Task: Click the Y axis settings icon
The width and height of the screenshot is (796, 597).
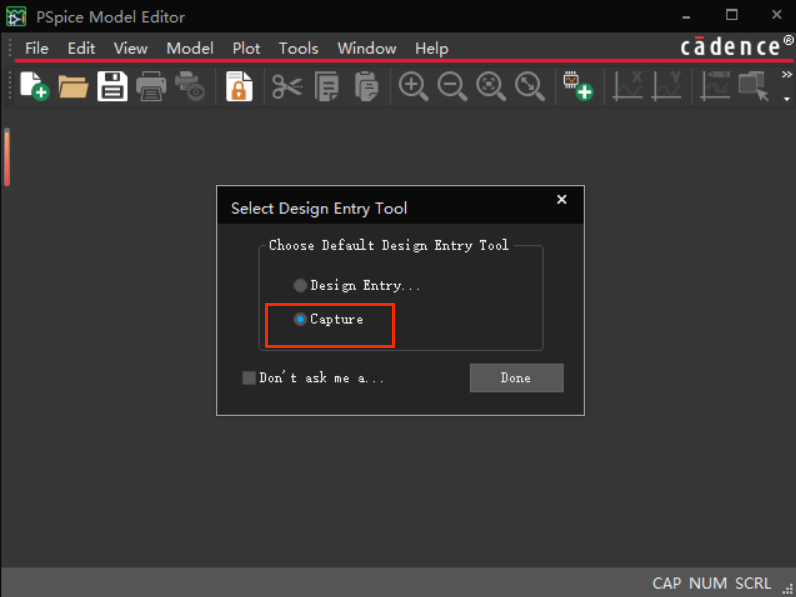Action: click(667, 86)
